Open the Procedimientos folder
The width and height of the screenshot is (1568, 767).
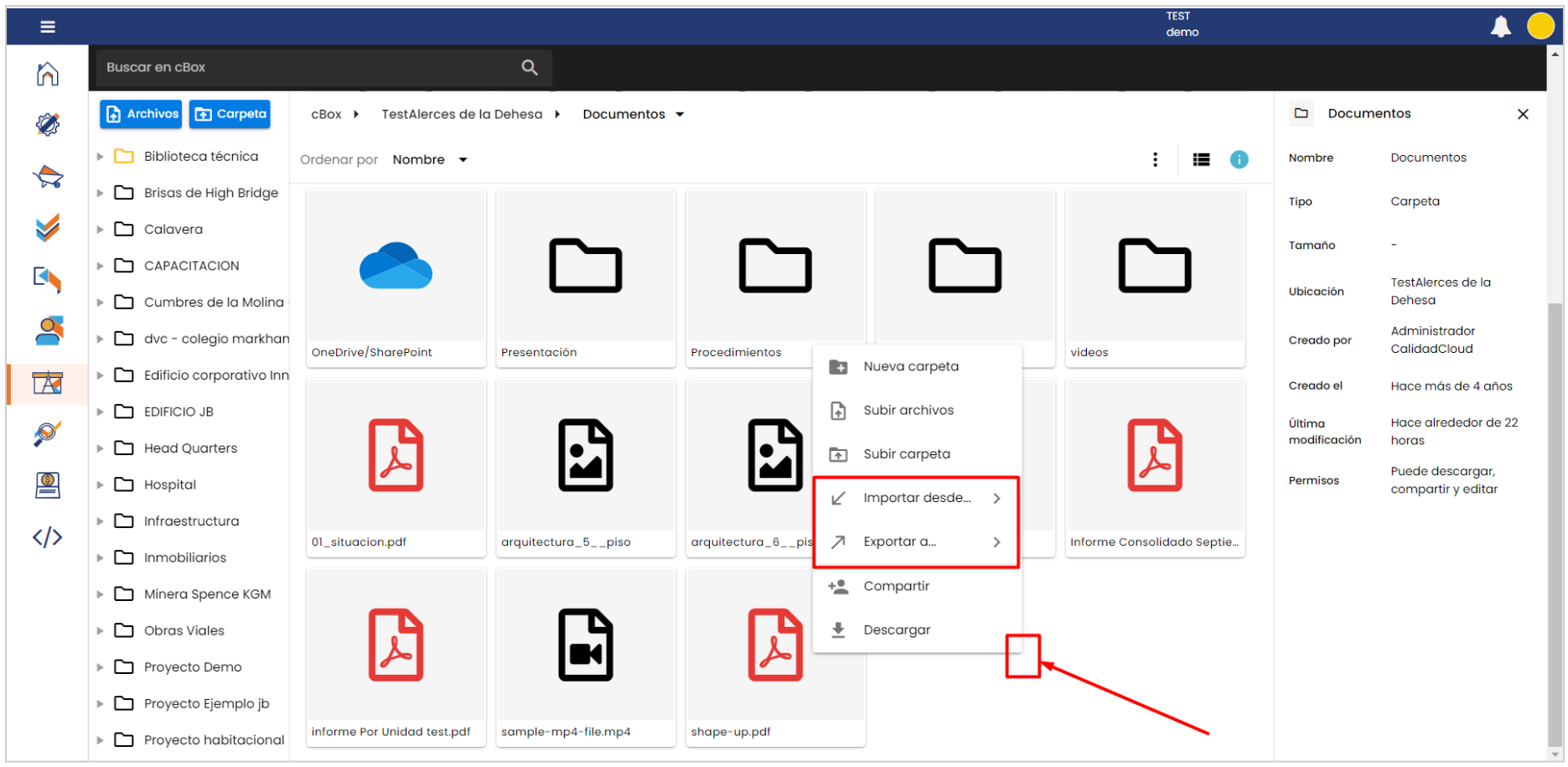[775, 277]
